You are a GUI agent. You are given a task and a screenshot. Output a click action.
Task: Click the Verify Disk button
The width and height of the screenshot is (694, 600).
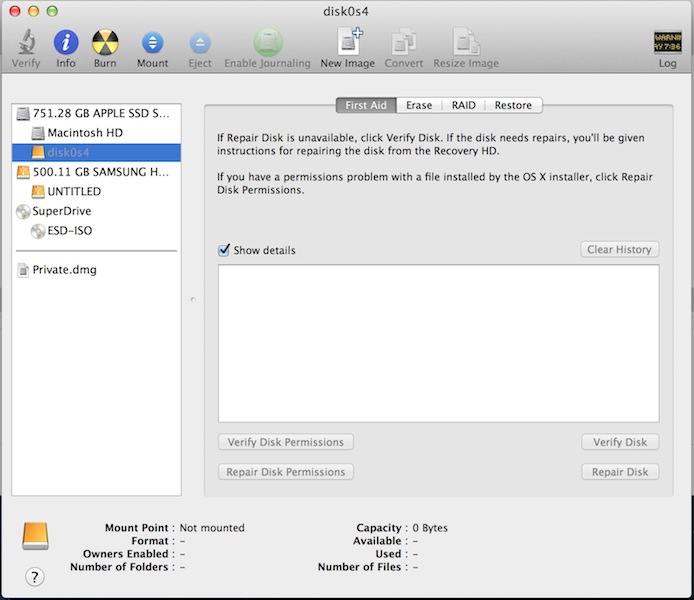pyautogui.click(x=620, y=442)
